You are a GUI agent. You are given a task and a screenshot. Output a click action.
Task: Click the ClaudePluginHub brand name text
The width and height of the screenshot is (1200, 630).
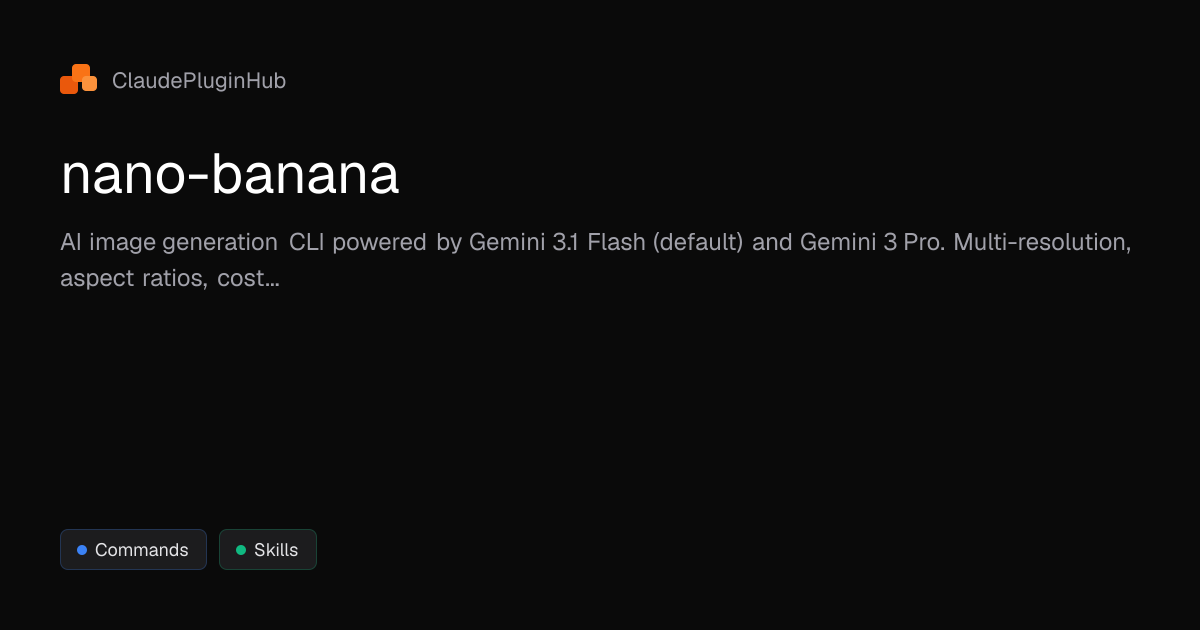[x=199, y=81]
